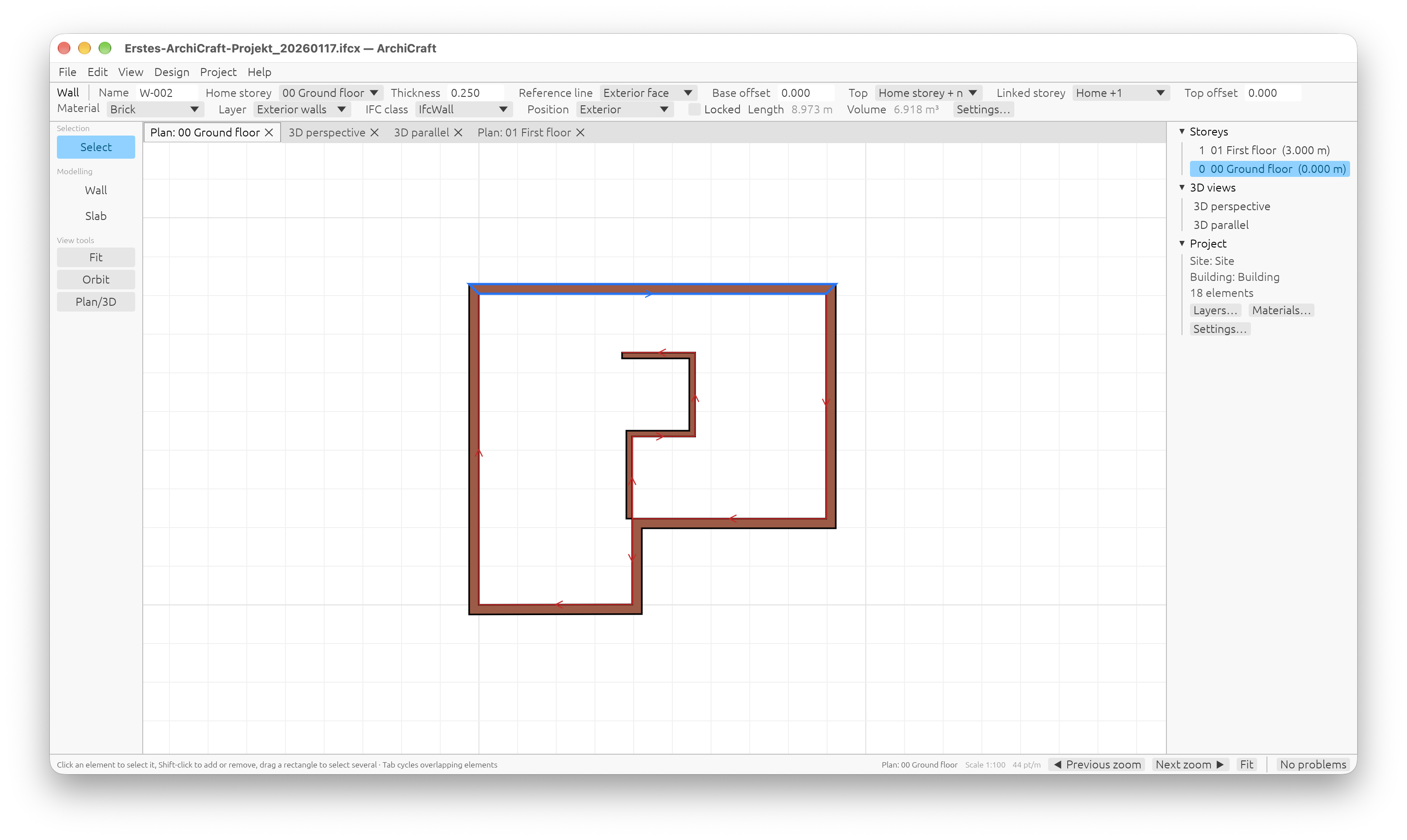Viewport: 1407px width, 840px height.
Task: Click the Name field with W-002
Action: [x=166, y=93]
